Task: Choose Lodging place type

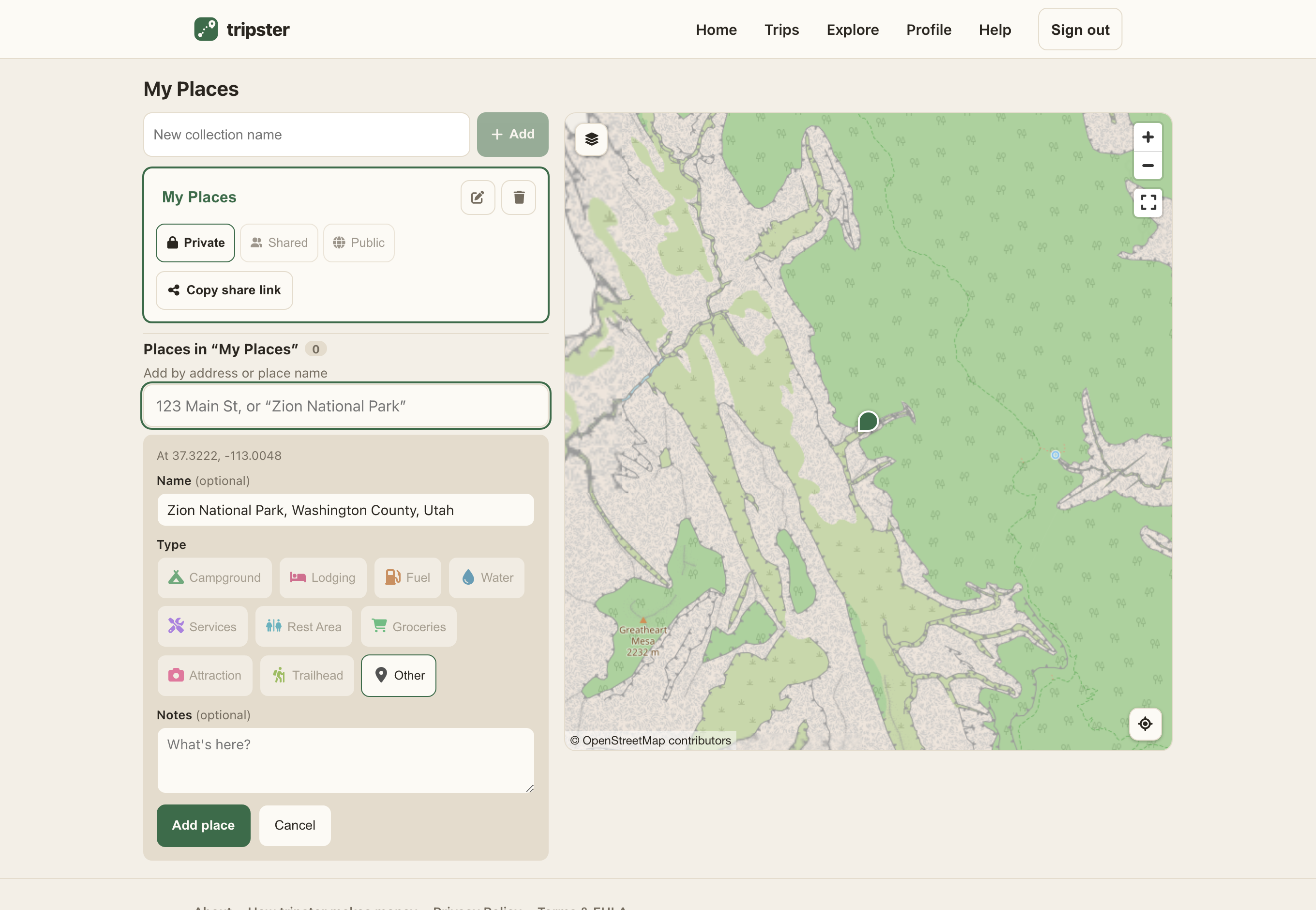Action: pyautogui.click(x=323, y=577)
